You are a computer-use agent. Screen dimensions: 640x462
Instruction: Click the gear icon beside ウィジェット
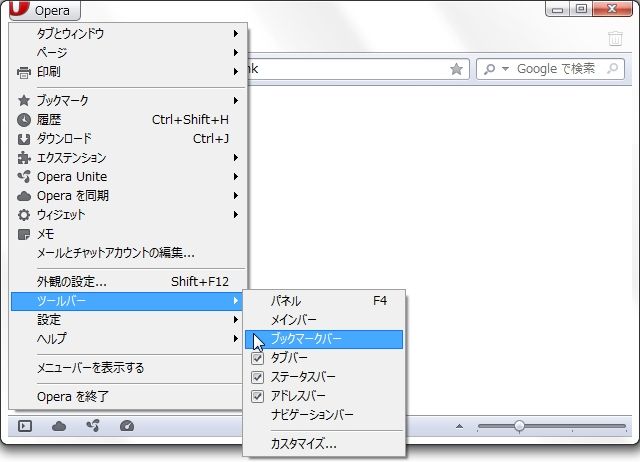tap(24, 215)
